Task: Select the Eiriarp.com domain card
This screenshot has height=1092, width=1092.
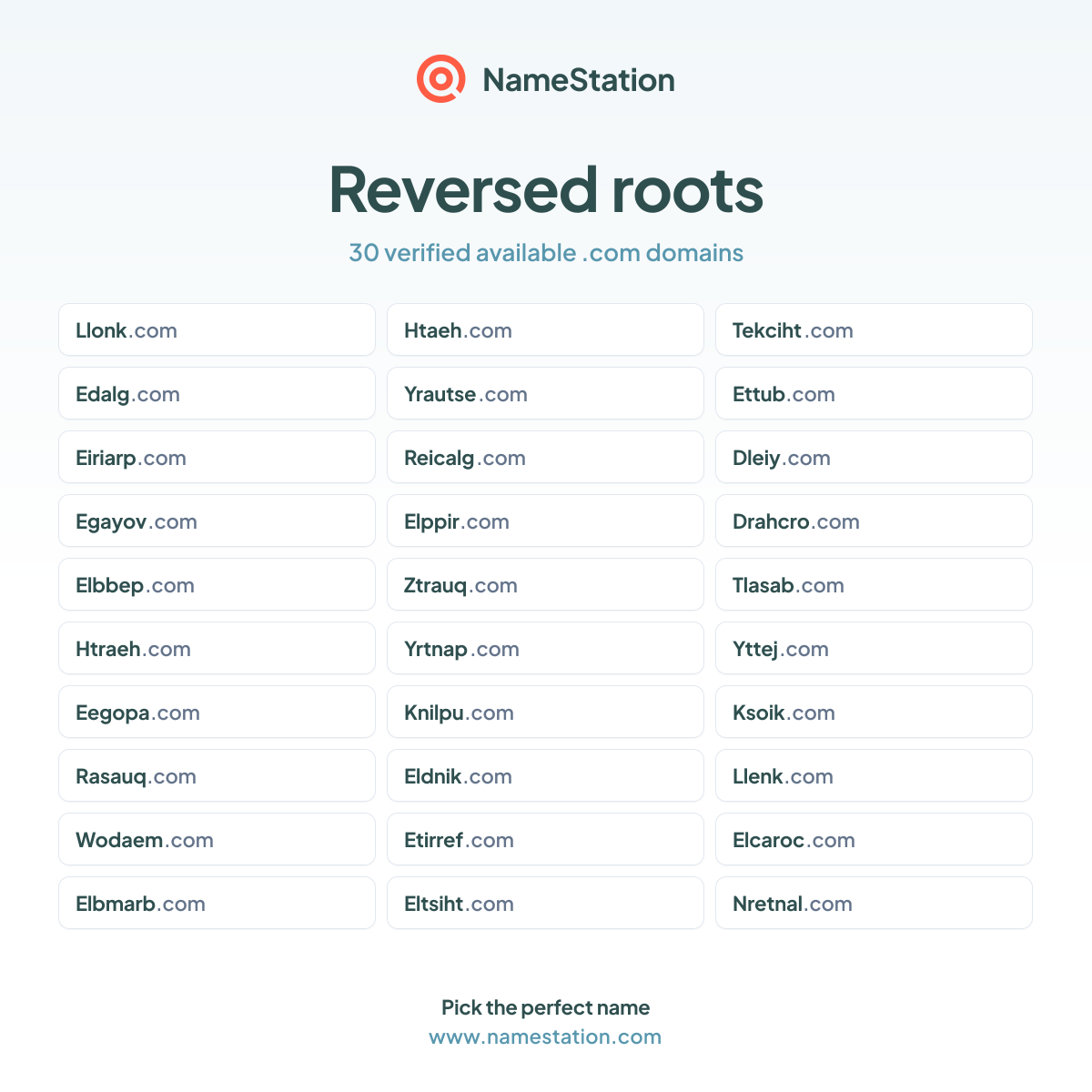Action: coord(217,457)
